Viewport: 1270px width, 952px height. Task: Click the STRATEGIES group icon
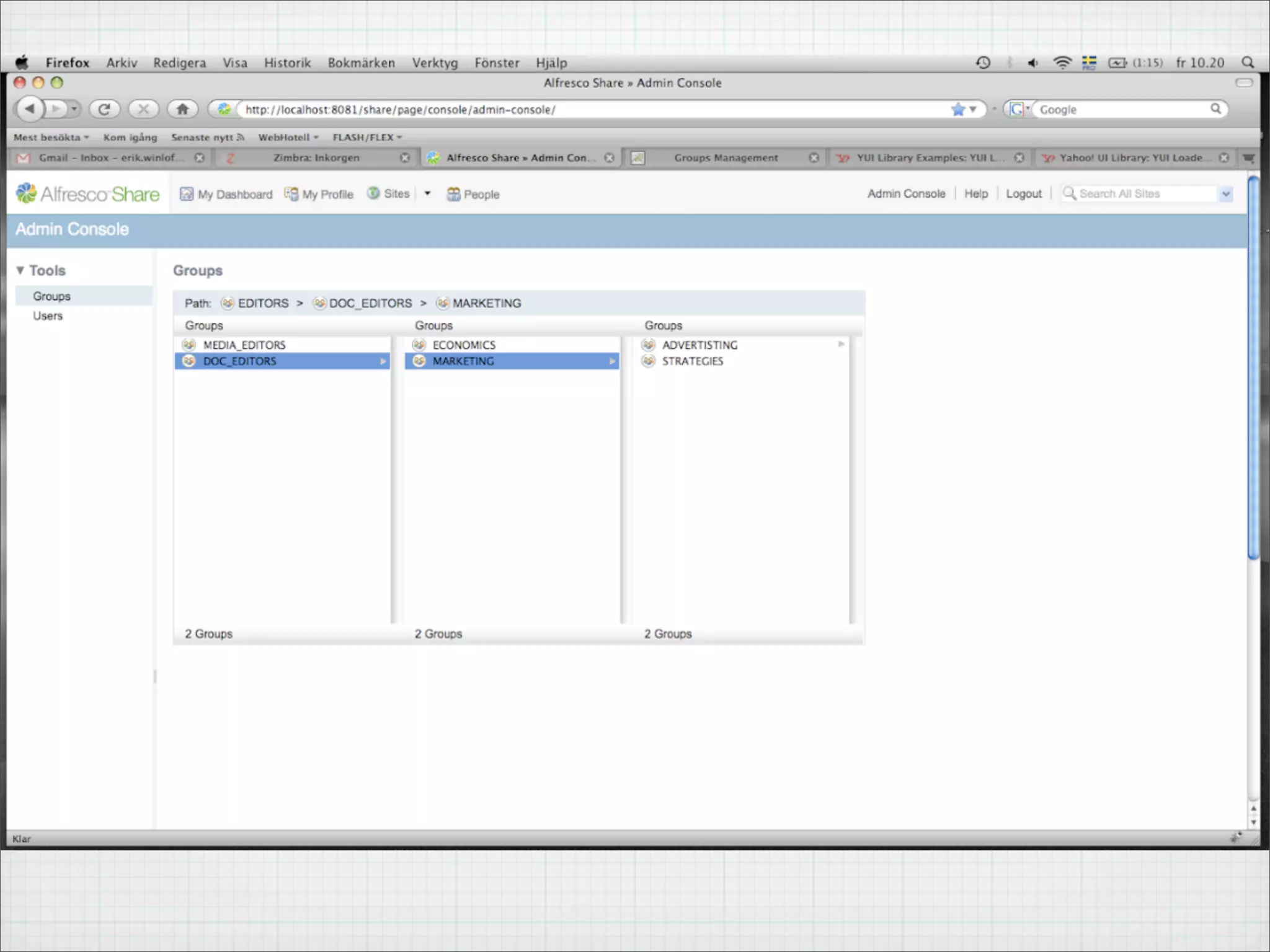point(649,361)
